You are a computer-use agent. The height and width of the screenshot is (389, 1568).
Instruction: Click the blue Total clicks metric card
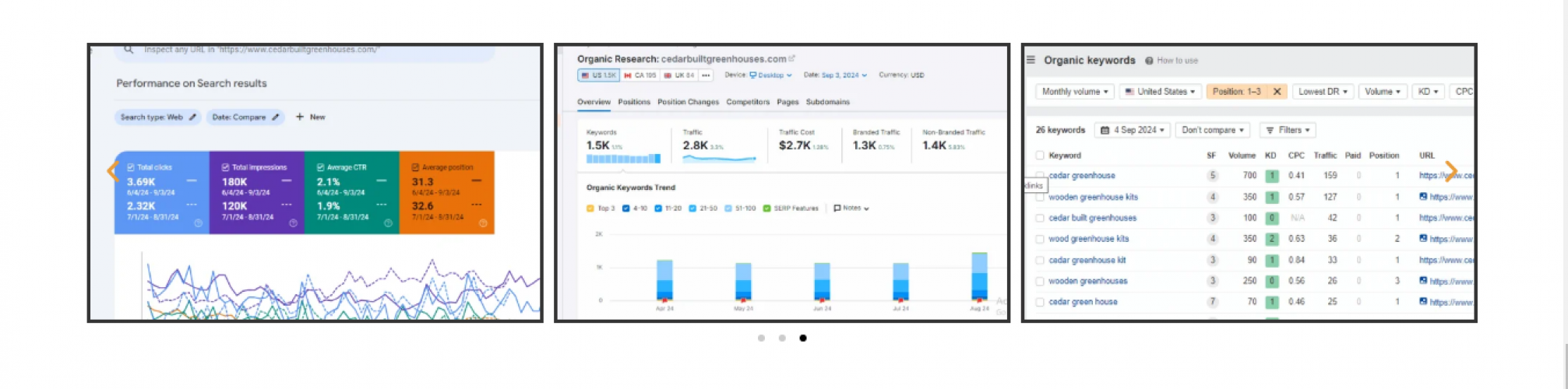click(162, 192)
